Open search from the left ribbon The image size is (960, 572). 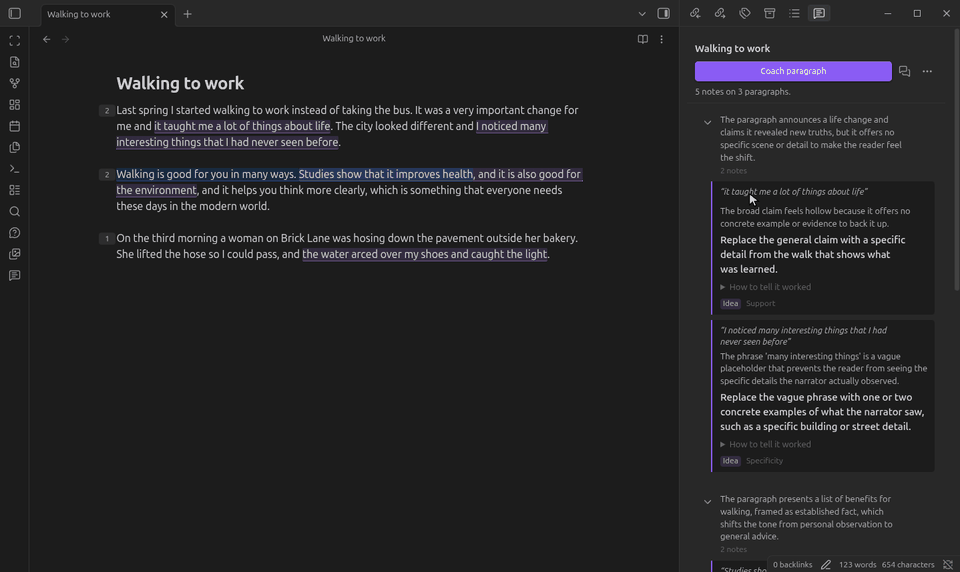tap(15, 211)
